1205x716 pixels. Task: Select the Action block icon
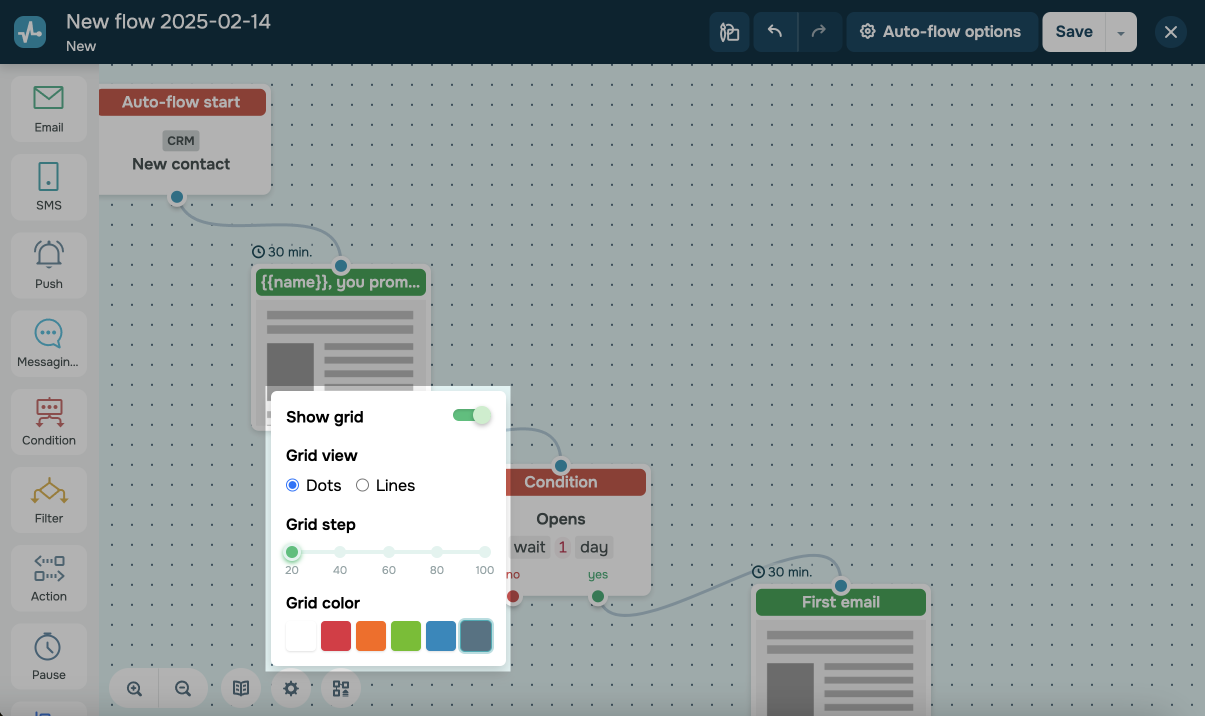[x=48, y=576]
